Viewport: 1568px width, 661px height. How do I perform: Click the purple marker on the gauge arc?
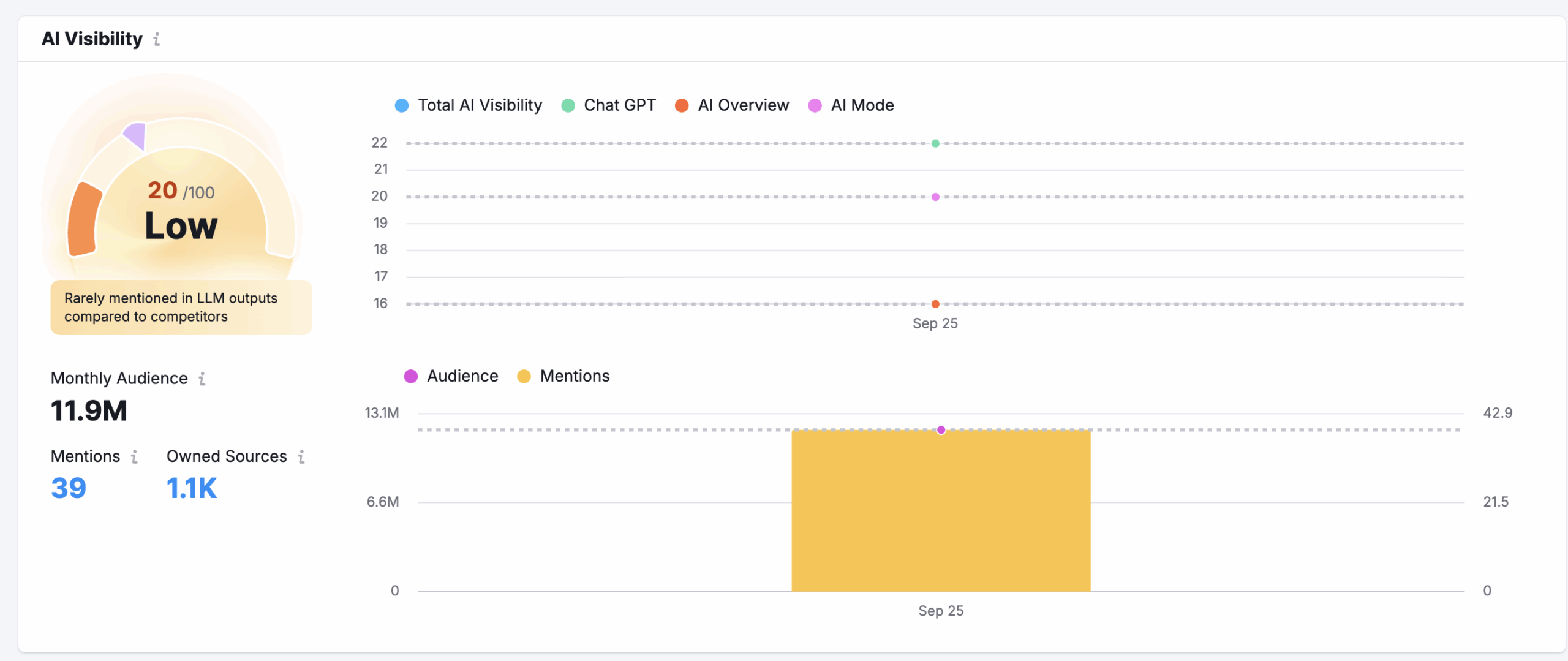[136, 134]
